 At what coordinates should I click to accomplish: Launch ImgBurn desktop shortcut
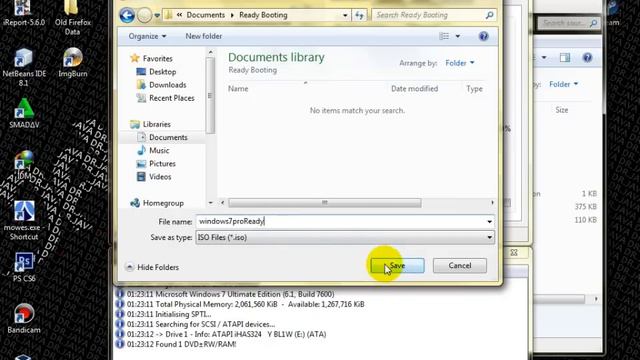[72, 62]
